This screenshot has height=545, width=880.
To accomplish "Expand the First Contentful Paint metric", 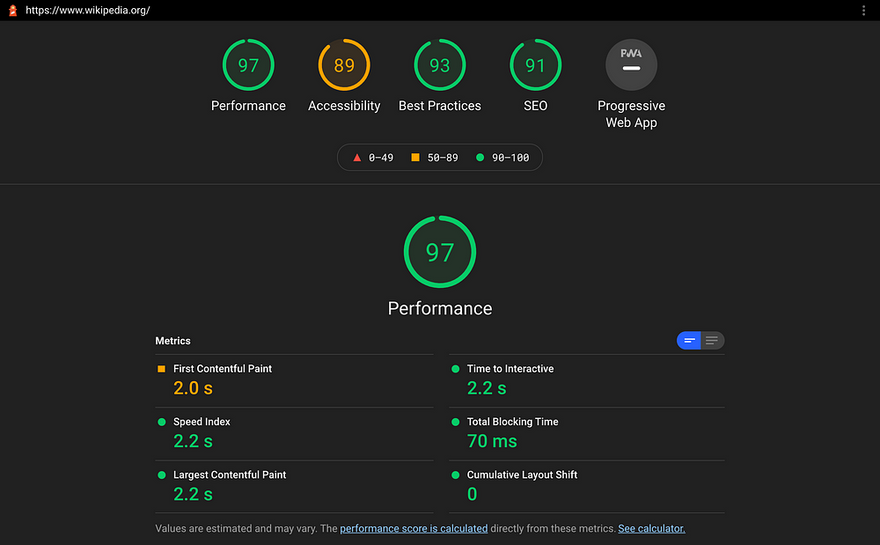I will click(x=294, y=381).
